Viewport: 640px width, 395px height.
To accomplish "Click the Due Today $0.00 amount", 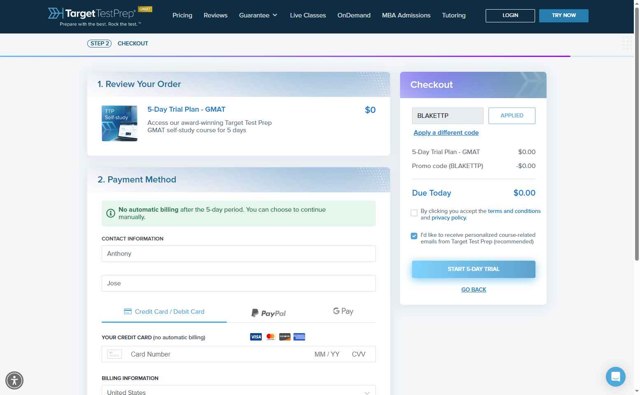I will tap(524, 193).
